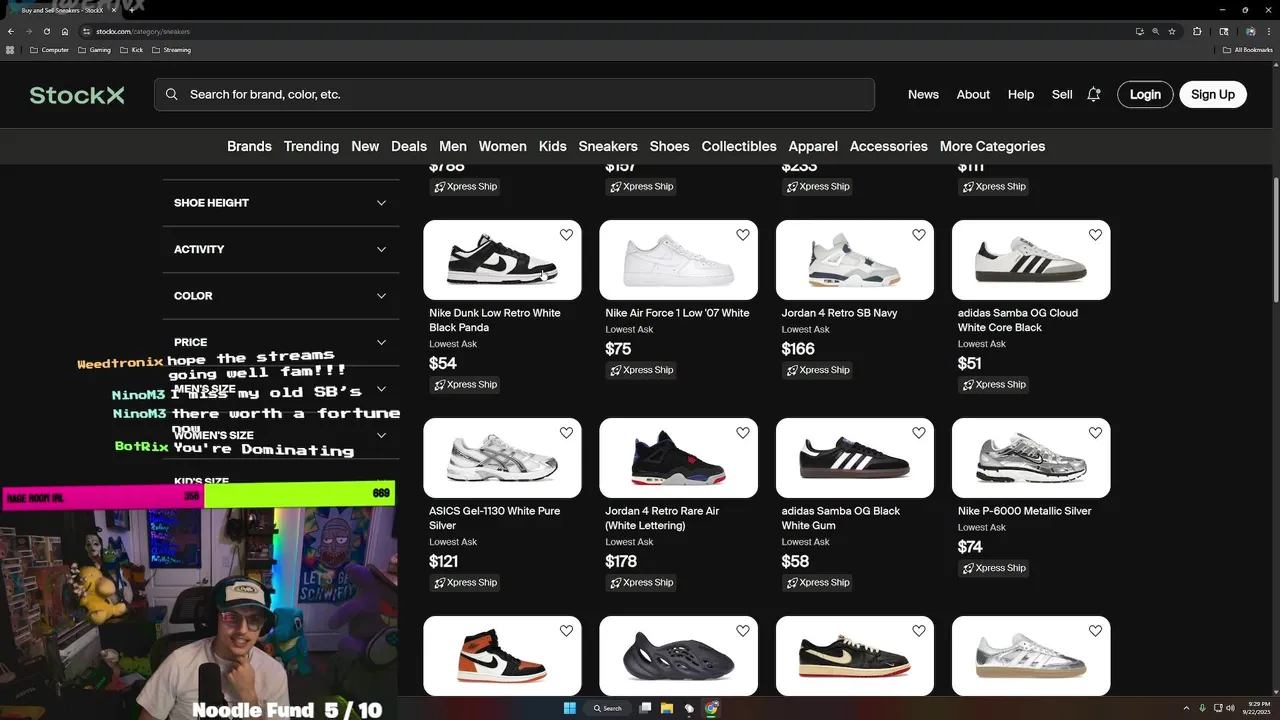Open the Collectibles menu
The height and width of the screenshot is (720, 1280).
(739, 146)
